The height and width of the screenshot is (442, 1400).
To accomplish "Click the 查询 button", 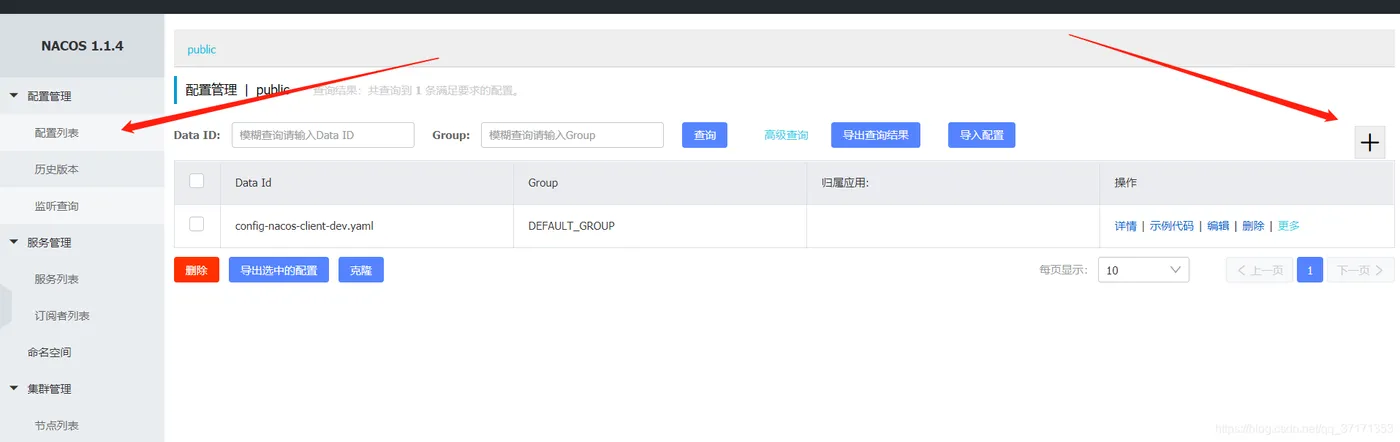I will point(705,135).
